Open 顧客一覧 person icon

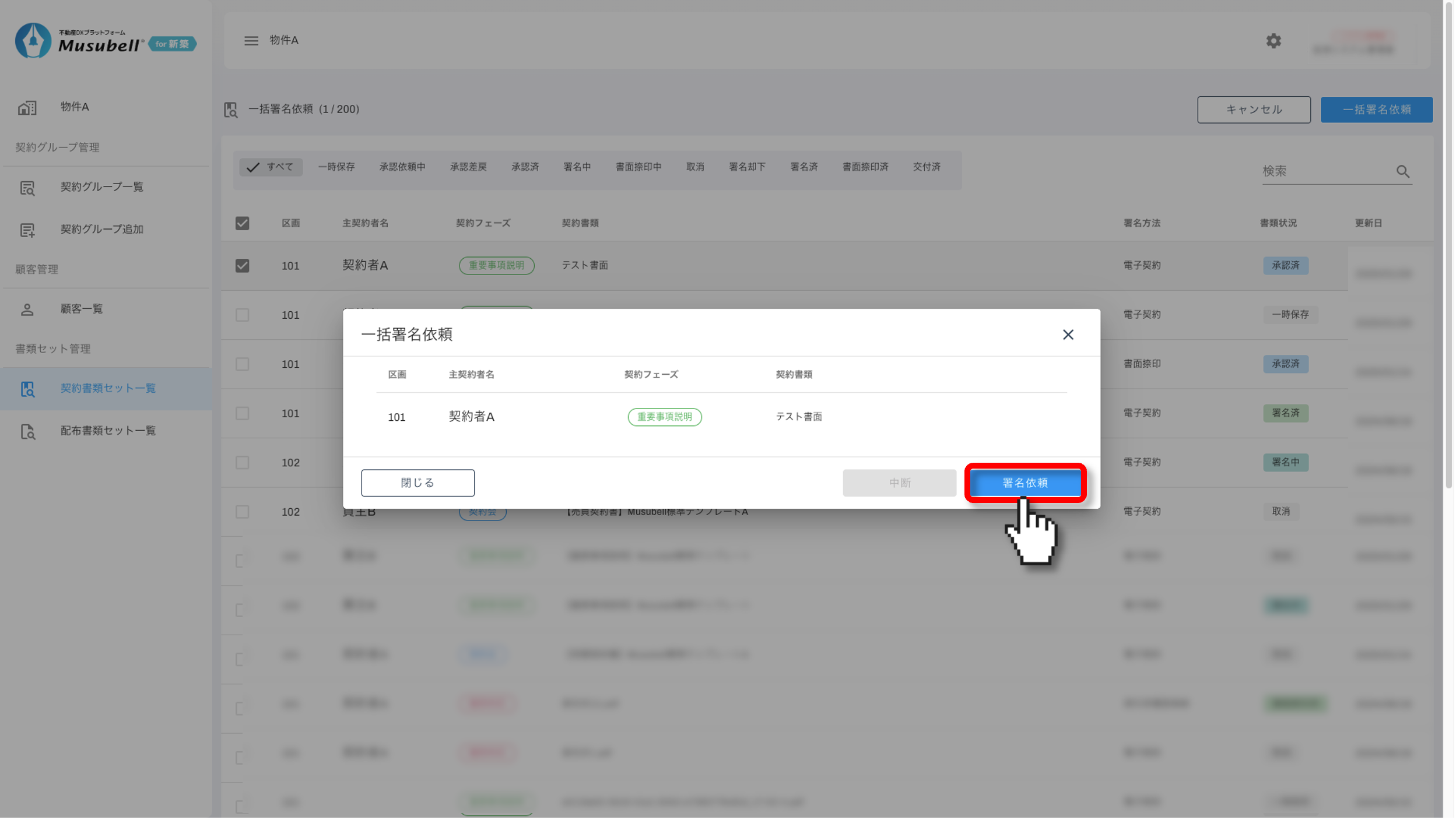point(27,309)
